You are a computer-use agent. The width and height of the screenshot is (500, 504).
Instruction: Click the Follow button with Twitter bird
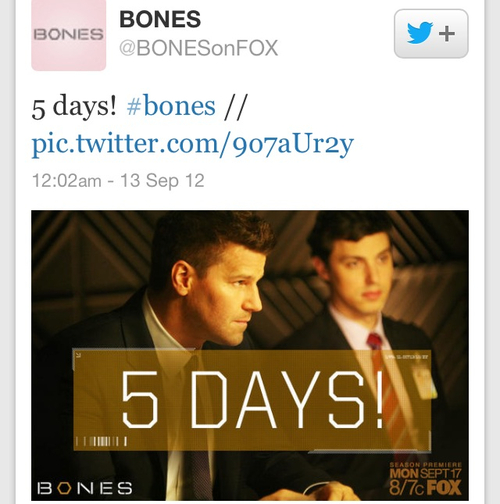431,34
